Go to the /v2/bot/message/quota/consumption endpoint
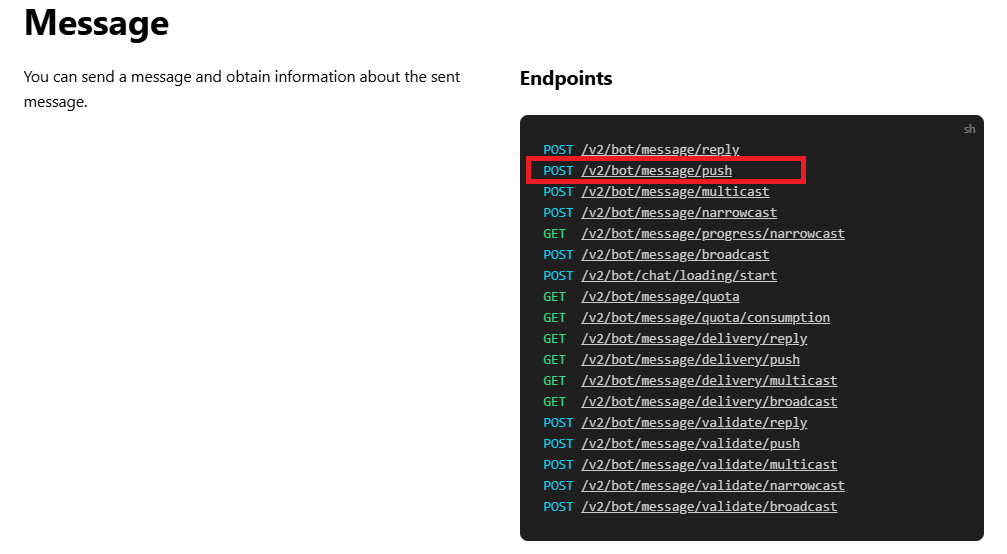Viewport: 1007px width, 554px height. (x=705, y=318)
